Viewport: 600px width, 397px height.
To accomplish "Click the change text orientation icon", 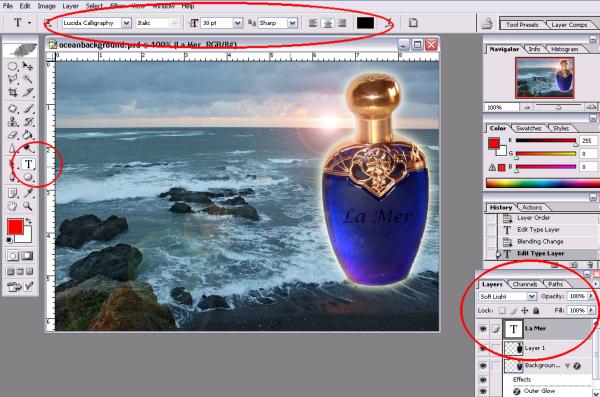I will pyautogui.click(x=47, y=23).
